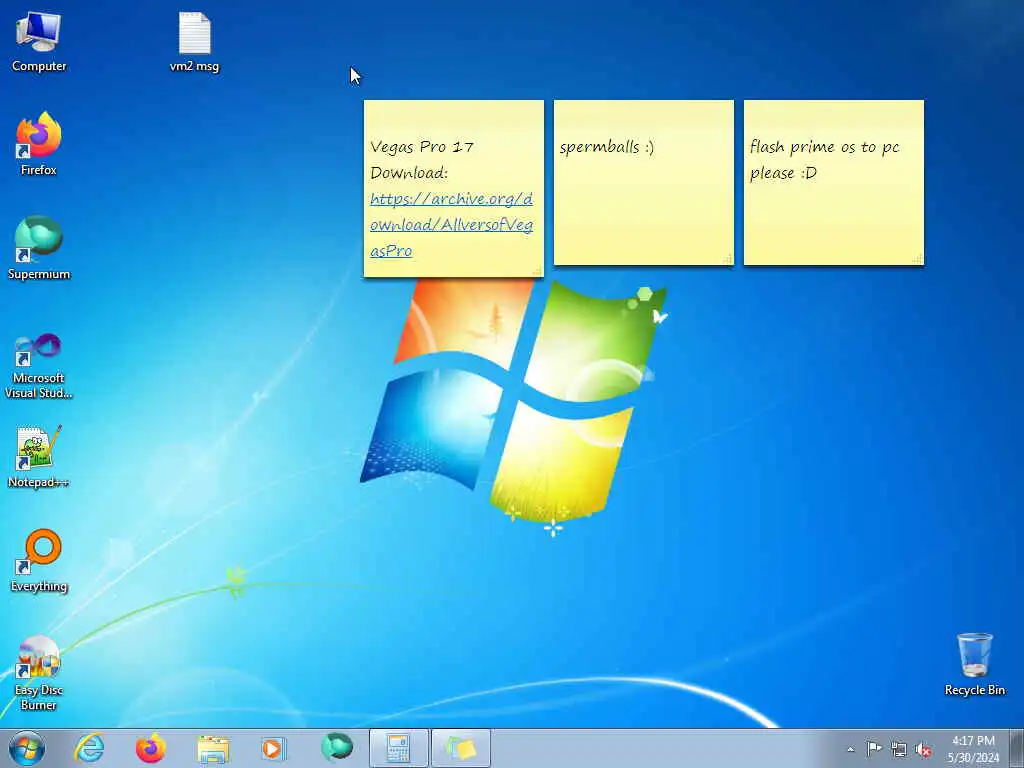Viewport: 1024px width, 768px height.
Task: Open the Action Center flag icon
Action: tap(874, 748)
